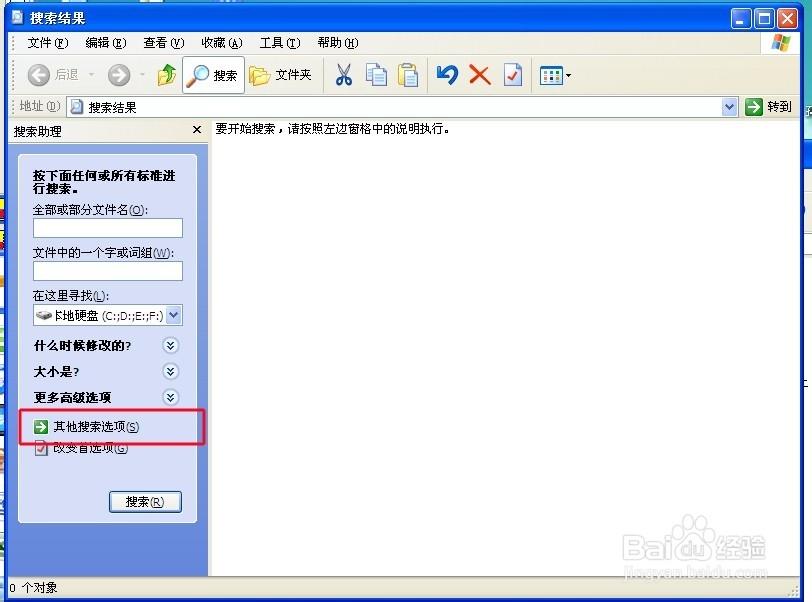This screenshot has height=602, width=812.
Task: Click inside the 全部或部分文件名 input field
Action: 107,228
